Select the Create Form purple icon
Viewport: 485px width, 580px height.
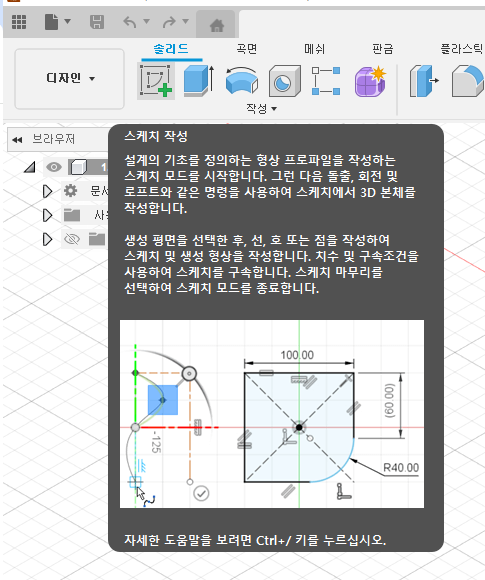click(x=370, y=81)
